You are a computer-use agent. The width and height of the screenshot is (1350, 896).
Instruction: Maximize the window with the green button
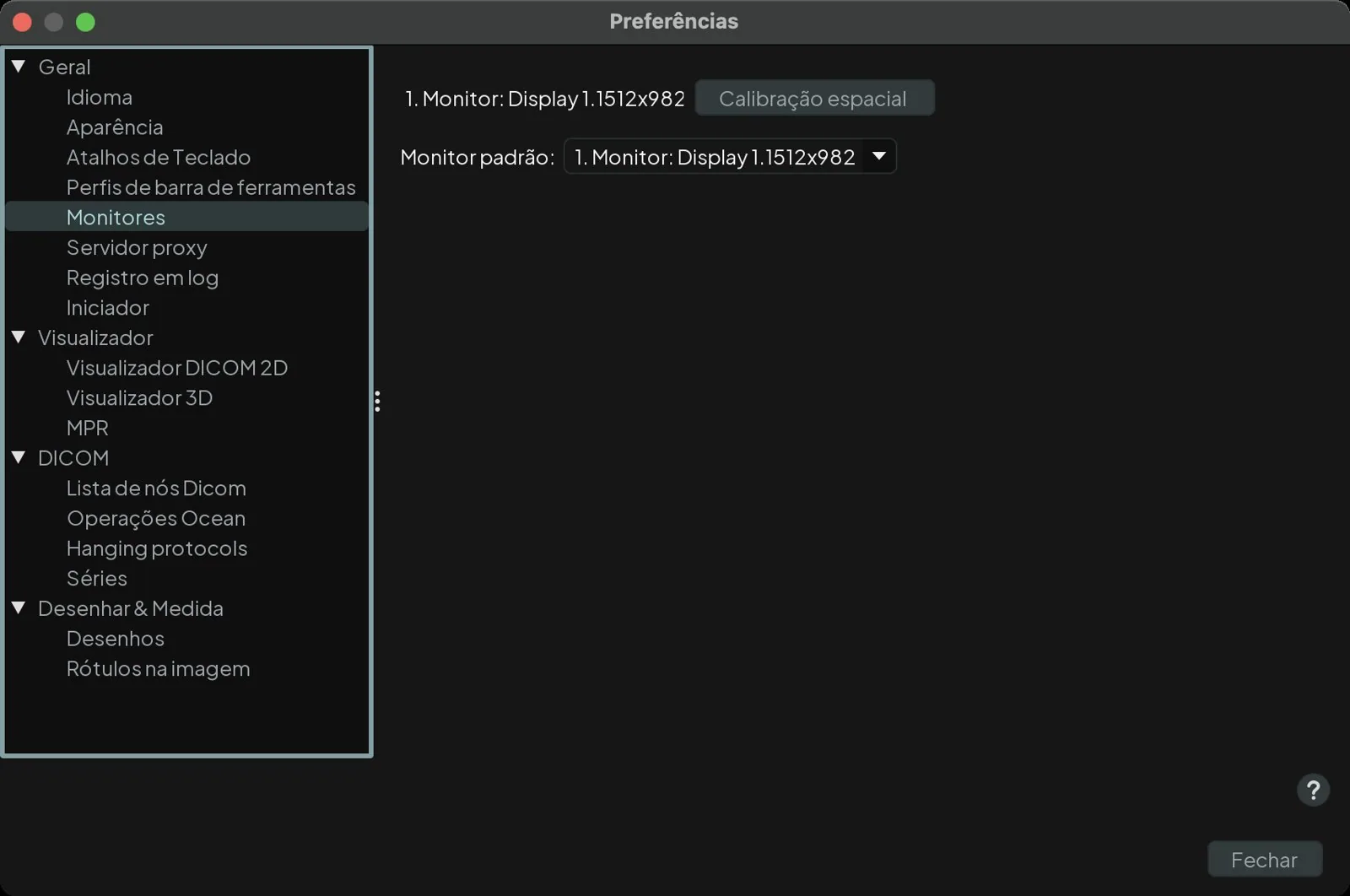[x=85, y=22]
